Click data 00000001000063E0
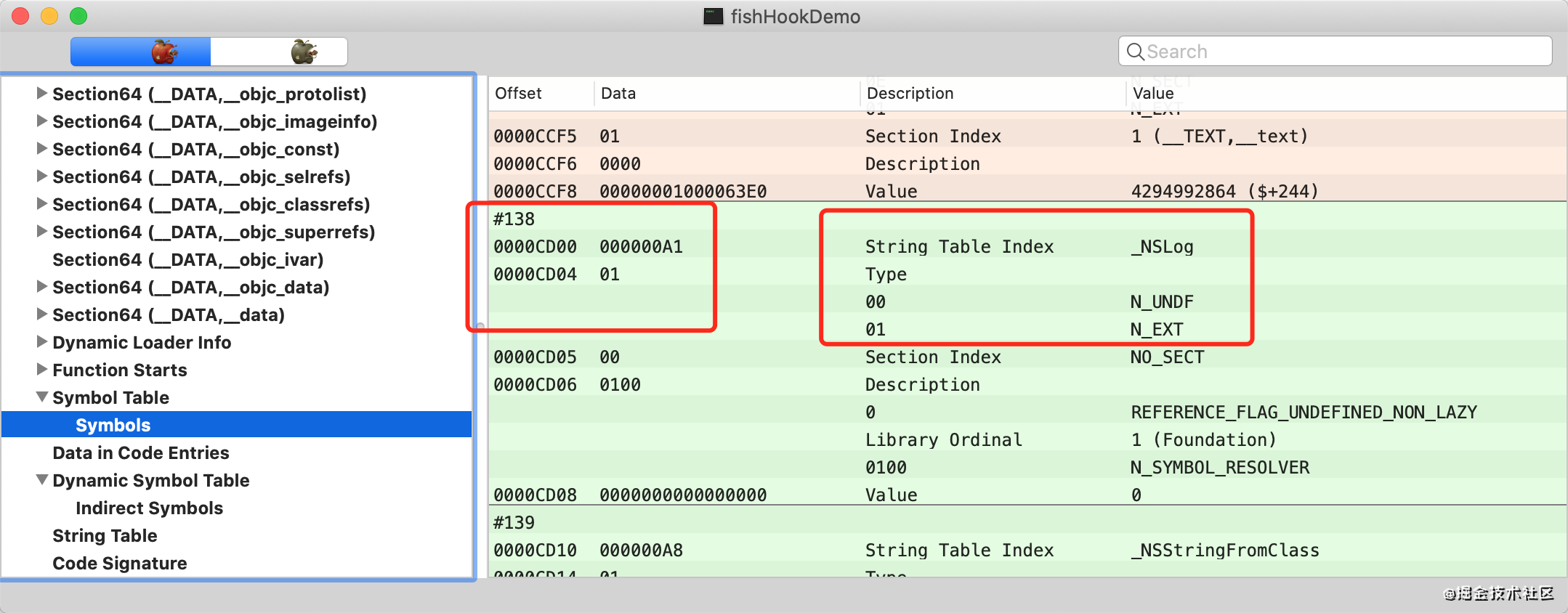Screen dimensions: 1568x613 click(683, 192)
